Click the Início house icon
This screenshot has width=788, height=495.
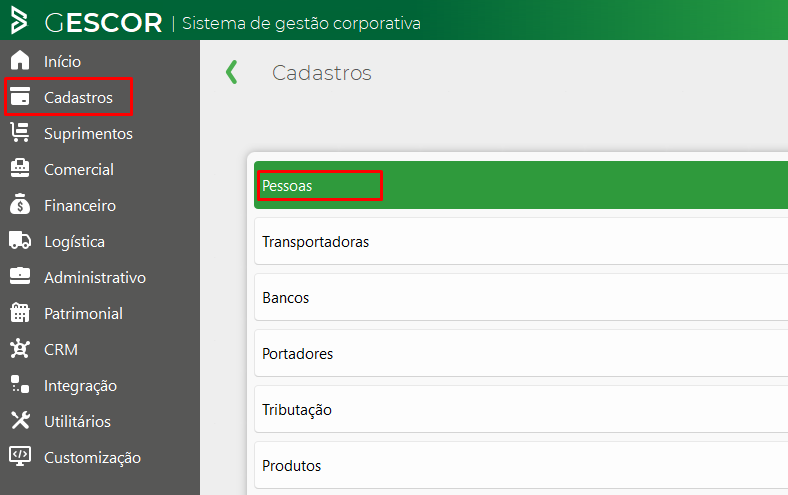pyautogui.click(x=20, y=60)
